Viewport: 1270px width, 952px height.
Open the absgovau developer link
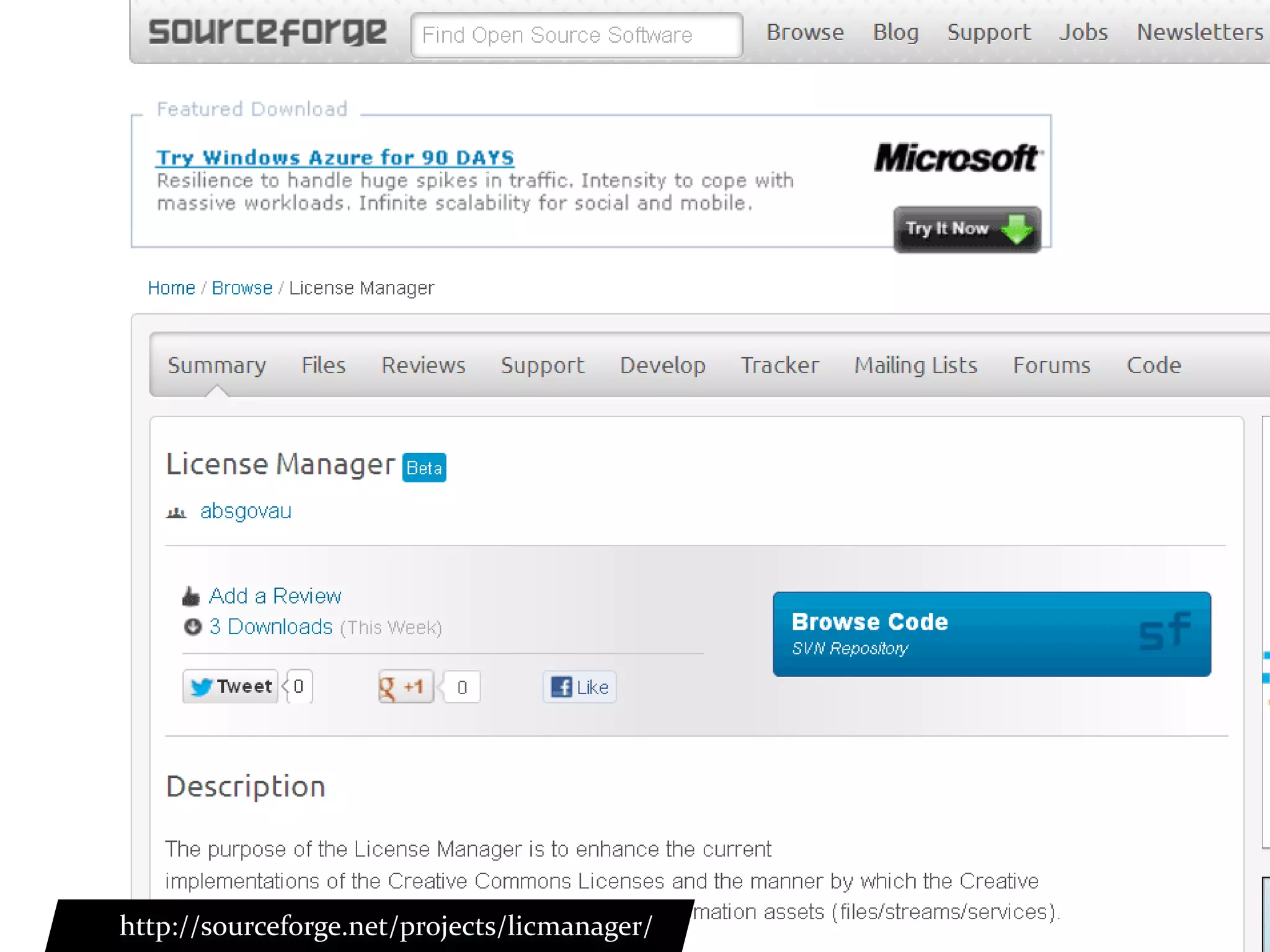tap(246, 511)
